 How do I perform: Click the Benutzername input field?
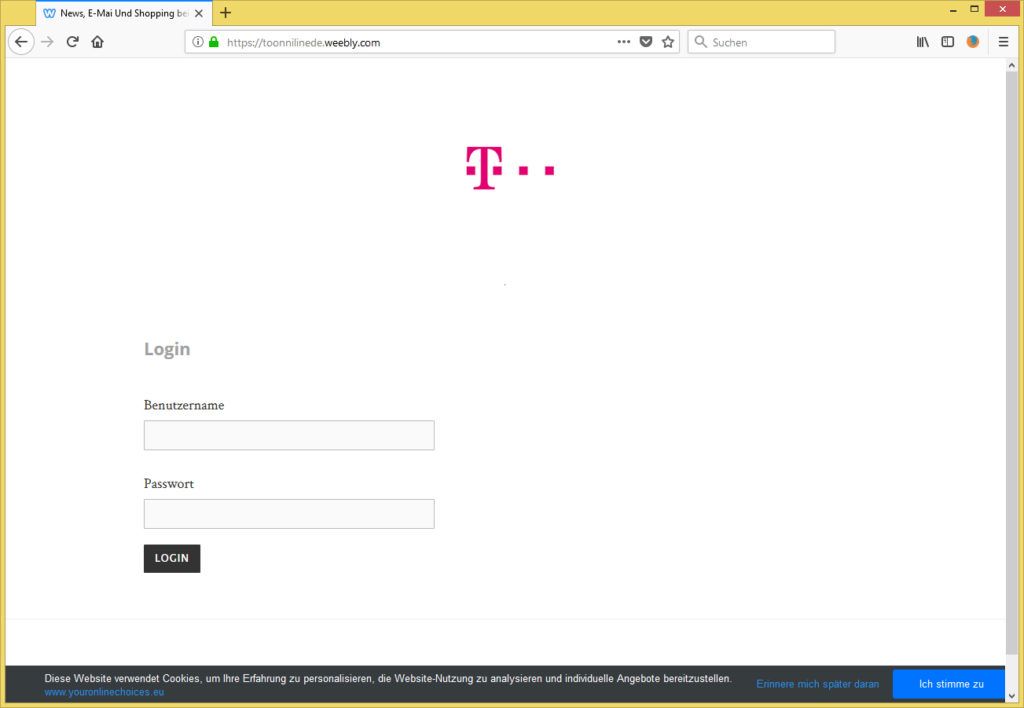(289, 435)
